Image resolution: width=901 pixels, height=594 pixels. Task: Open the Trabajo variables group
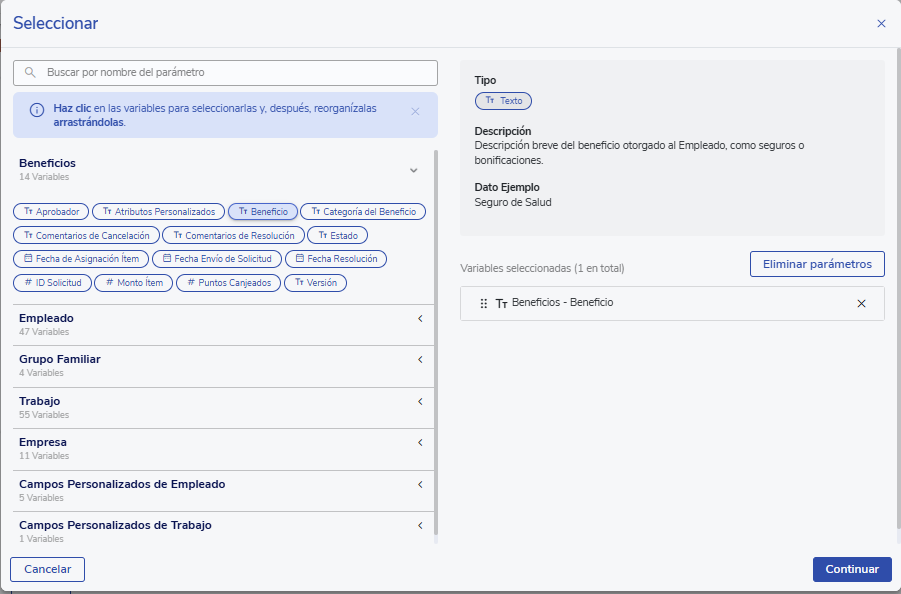click(x=420, y=402)
